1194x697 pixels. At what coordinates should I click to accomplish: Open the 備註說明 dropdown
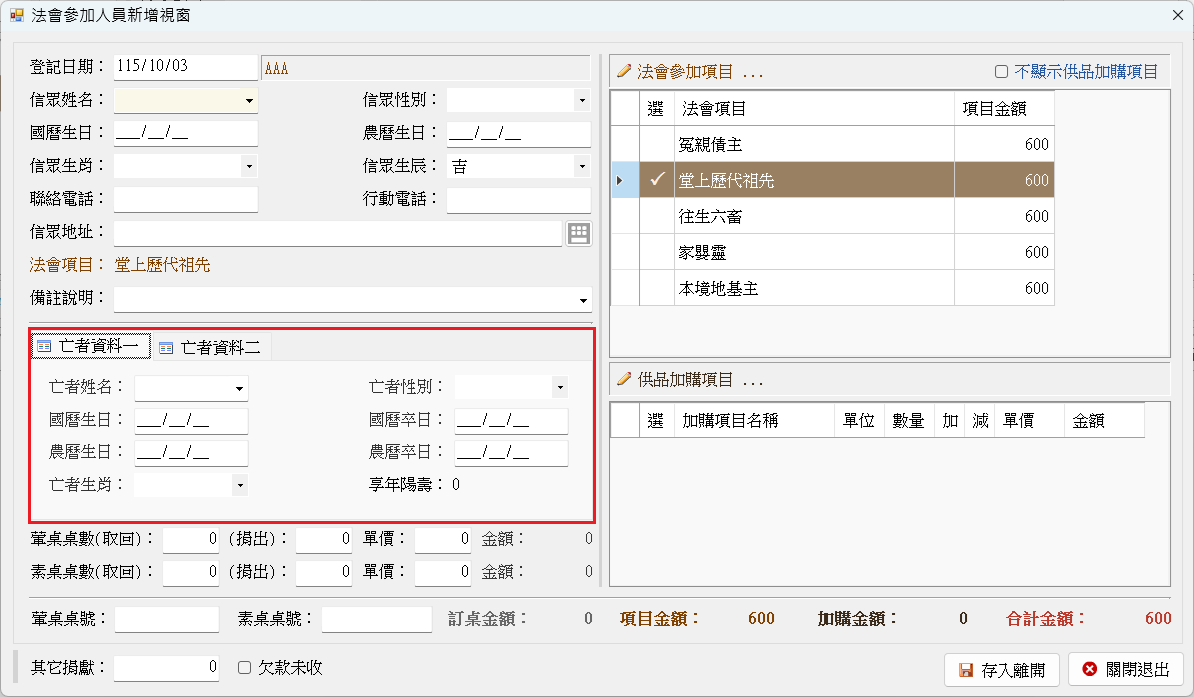tap(583, 300)
